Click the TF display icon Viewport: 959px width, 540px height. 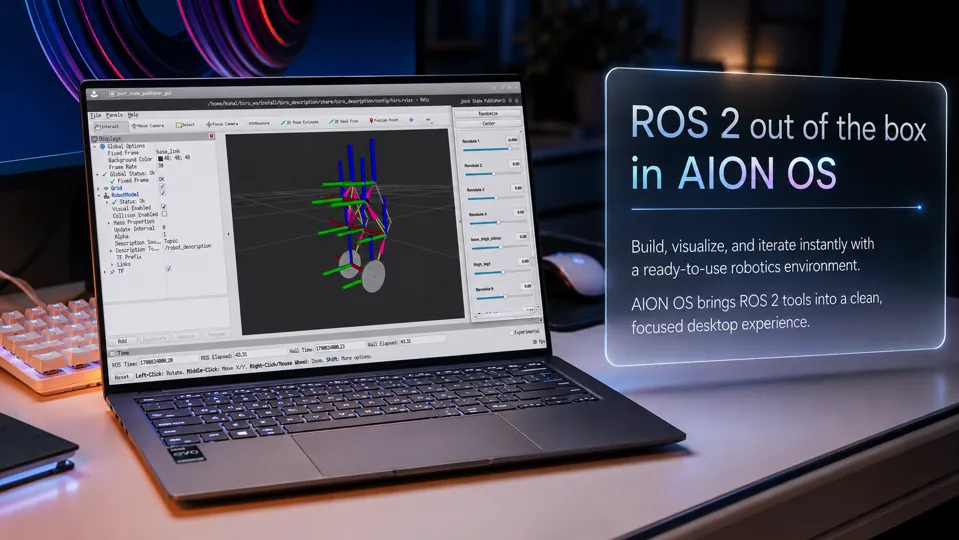112,272
